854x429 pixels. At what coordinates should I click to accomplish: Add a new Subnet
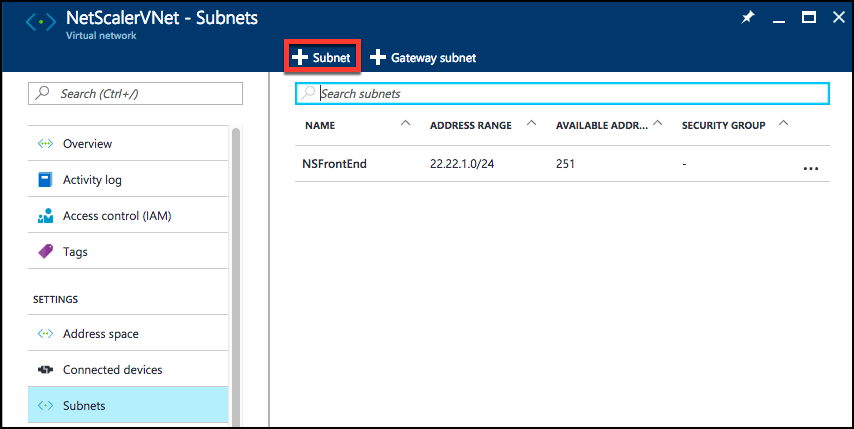(321, 57)
